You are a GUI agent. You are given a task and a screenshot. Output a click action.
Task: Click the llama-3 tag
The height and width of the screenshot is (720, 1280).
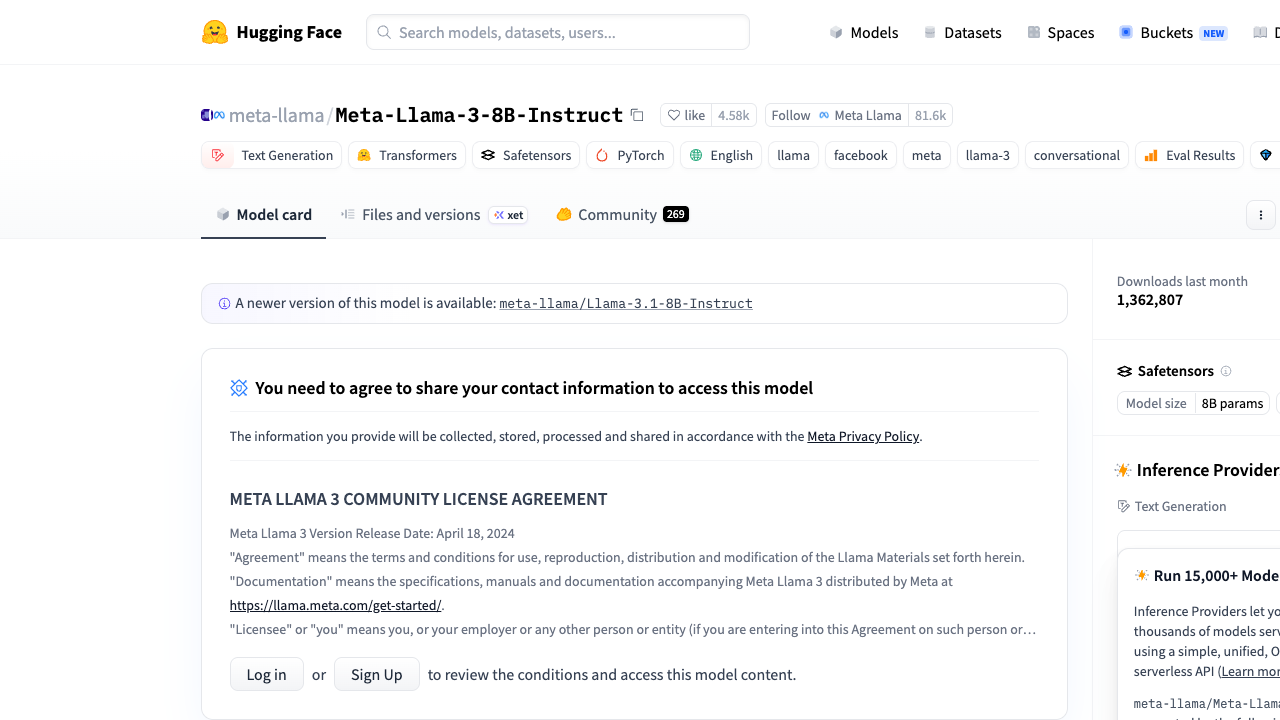(988, 155)
